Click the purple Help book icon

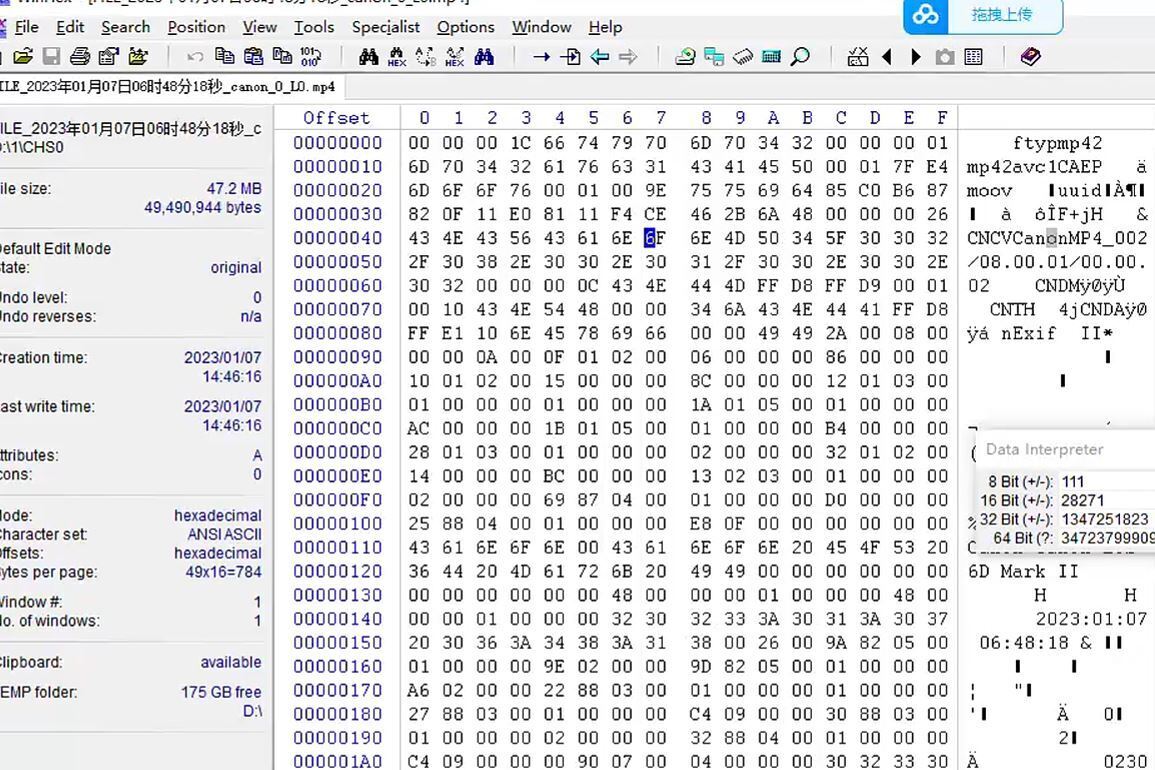[1031, 56]
